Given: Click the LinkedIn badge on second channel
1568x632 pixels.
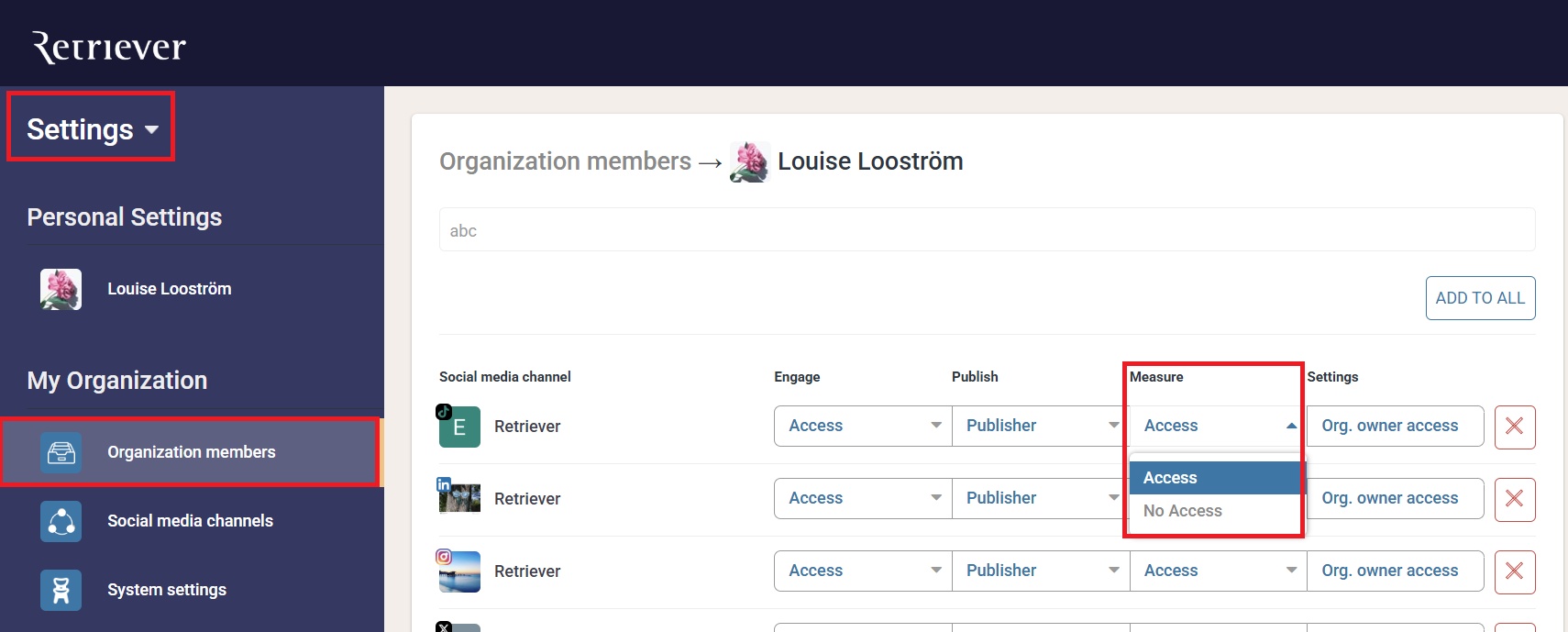Looking at the screenshot, I should pos(444,484).
